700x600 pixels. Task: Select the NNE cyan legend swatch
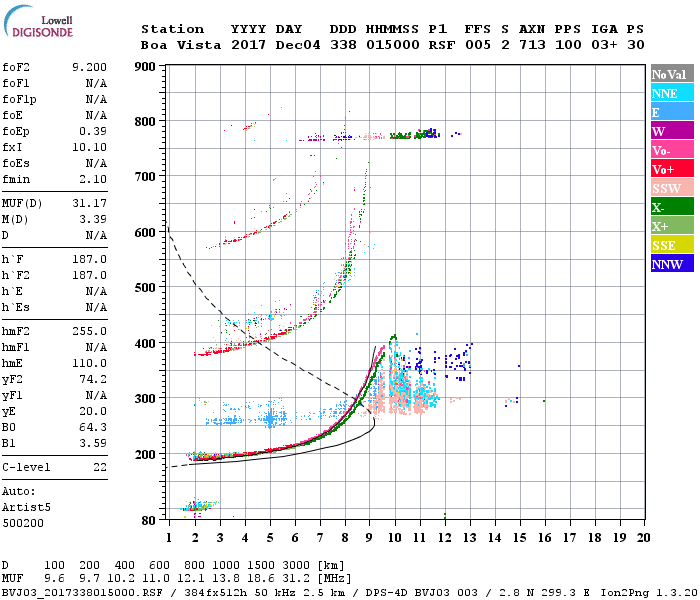(x=672, y=93)
